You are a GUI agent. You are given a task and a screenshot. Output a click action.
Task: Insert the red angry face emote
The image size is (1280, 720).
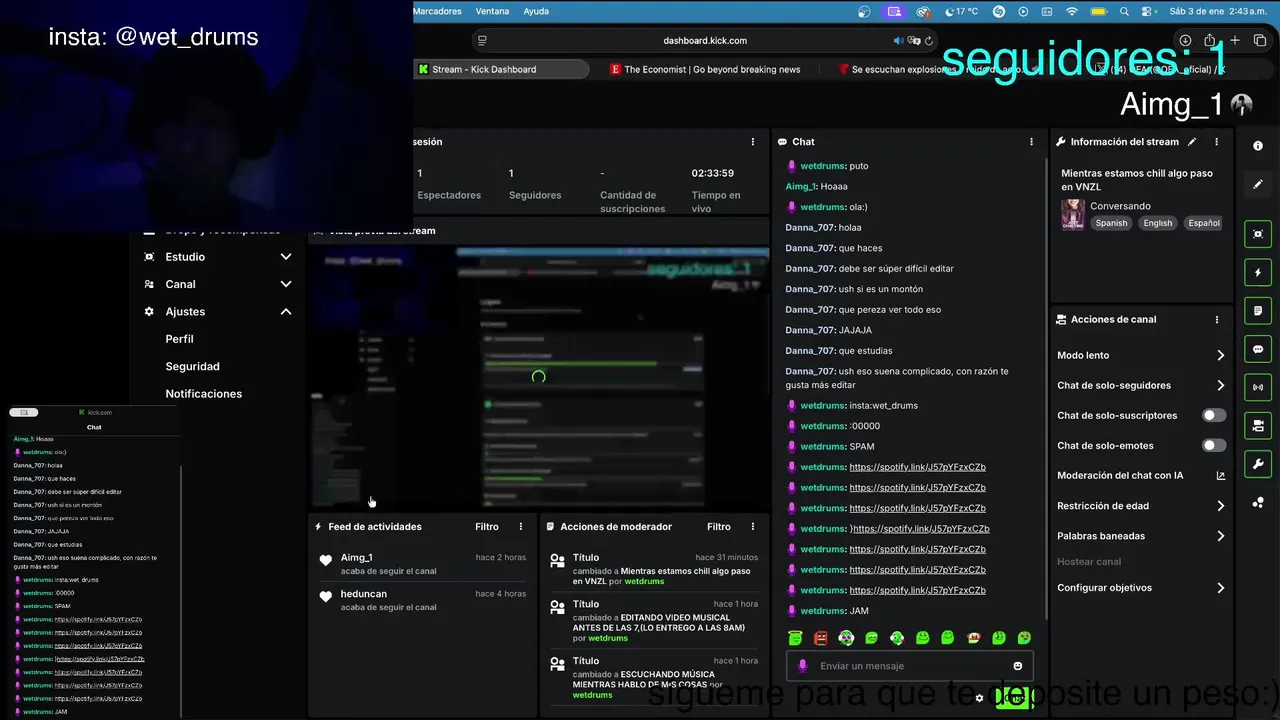(821, 638)
